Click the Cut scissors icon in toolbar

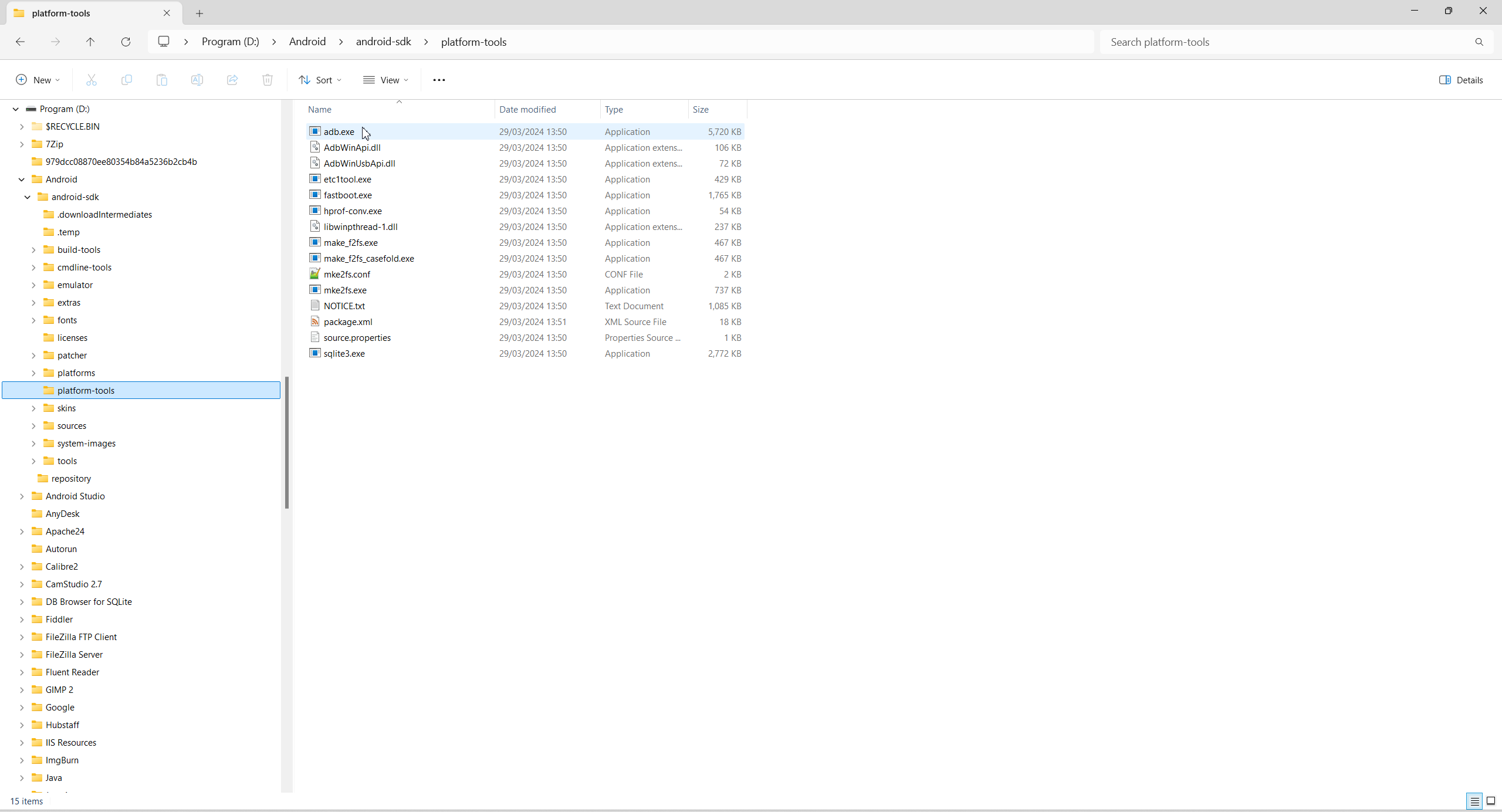91,80
